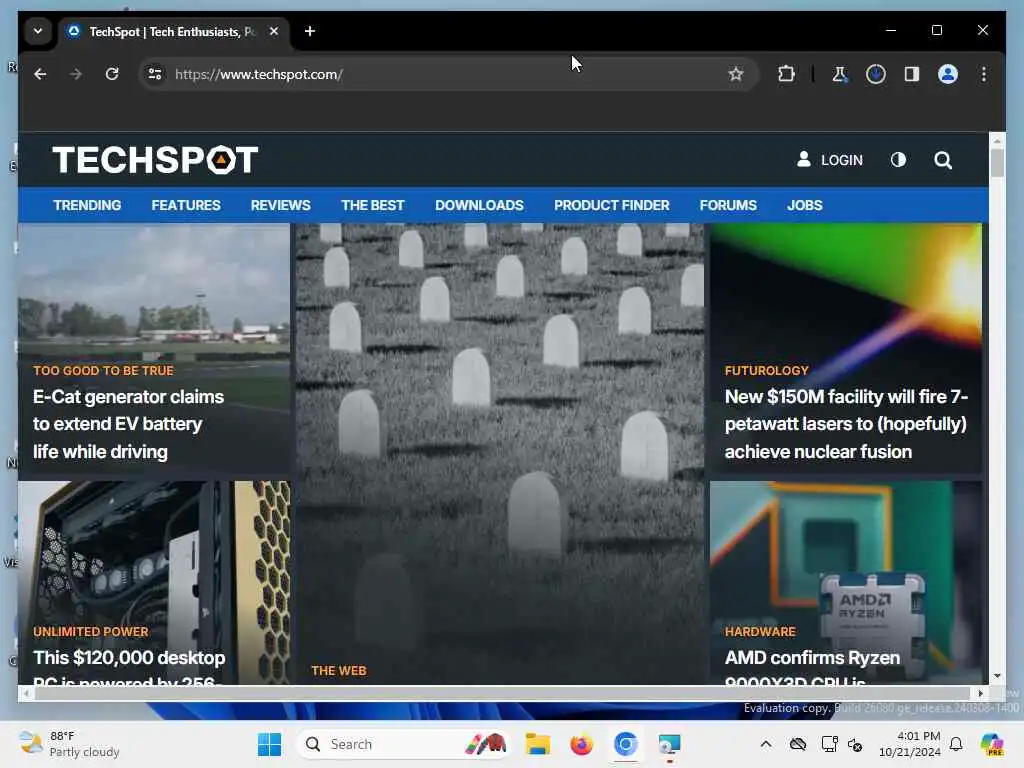Click the TechSpot logo
Screen dimensions: 1024x768
tap(155, 160)
